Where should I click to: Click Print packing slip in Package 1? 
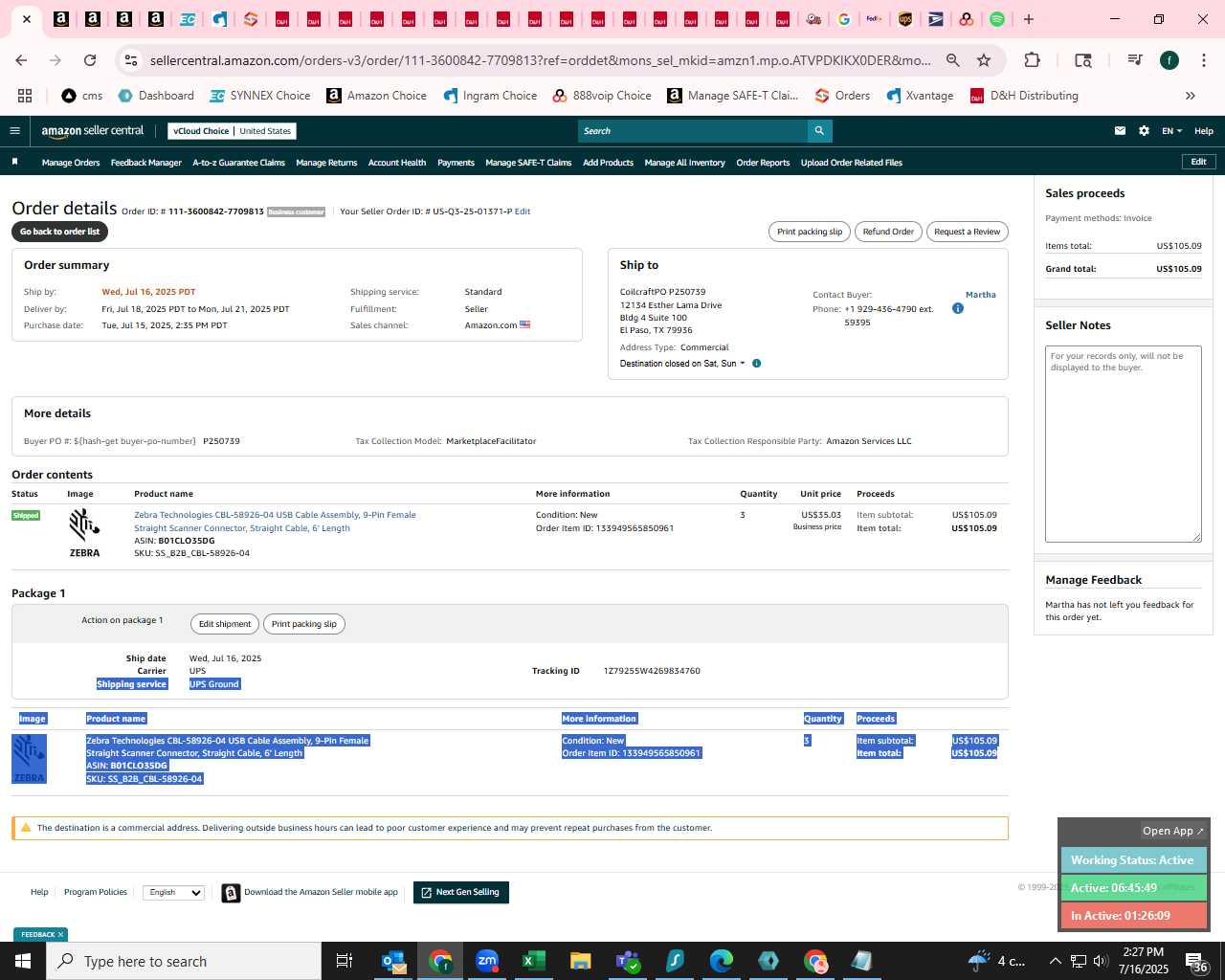pyautogui.click(x=303, y=624)
